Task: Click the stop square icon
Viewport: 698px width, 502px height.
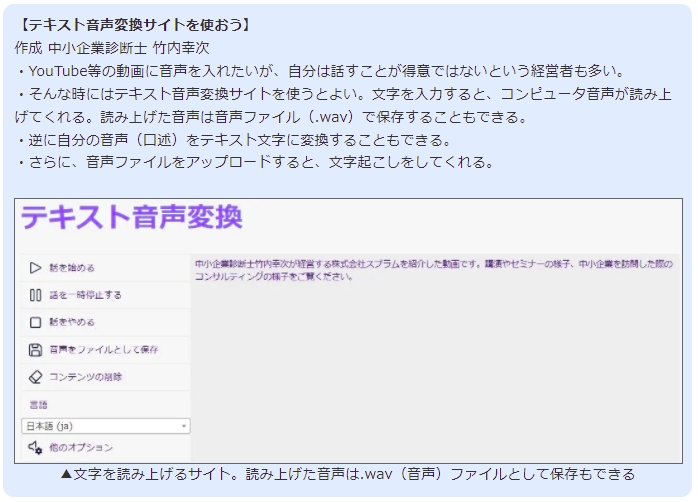Action: click(x=35, y=322)
